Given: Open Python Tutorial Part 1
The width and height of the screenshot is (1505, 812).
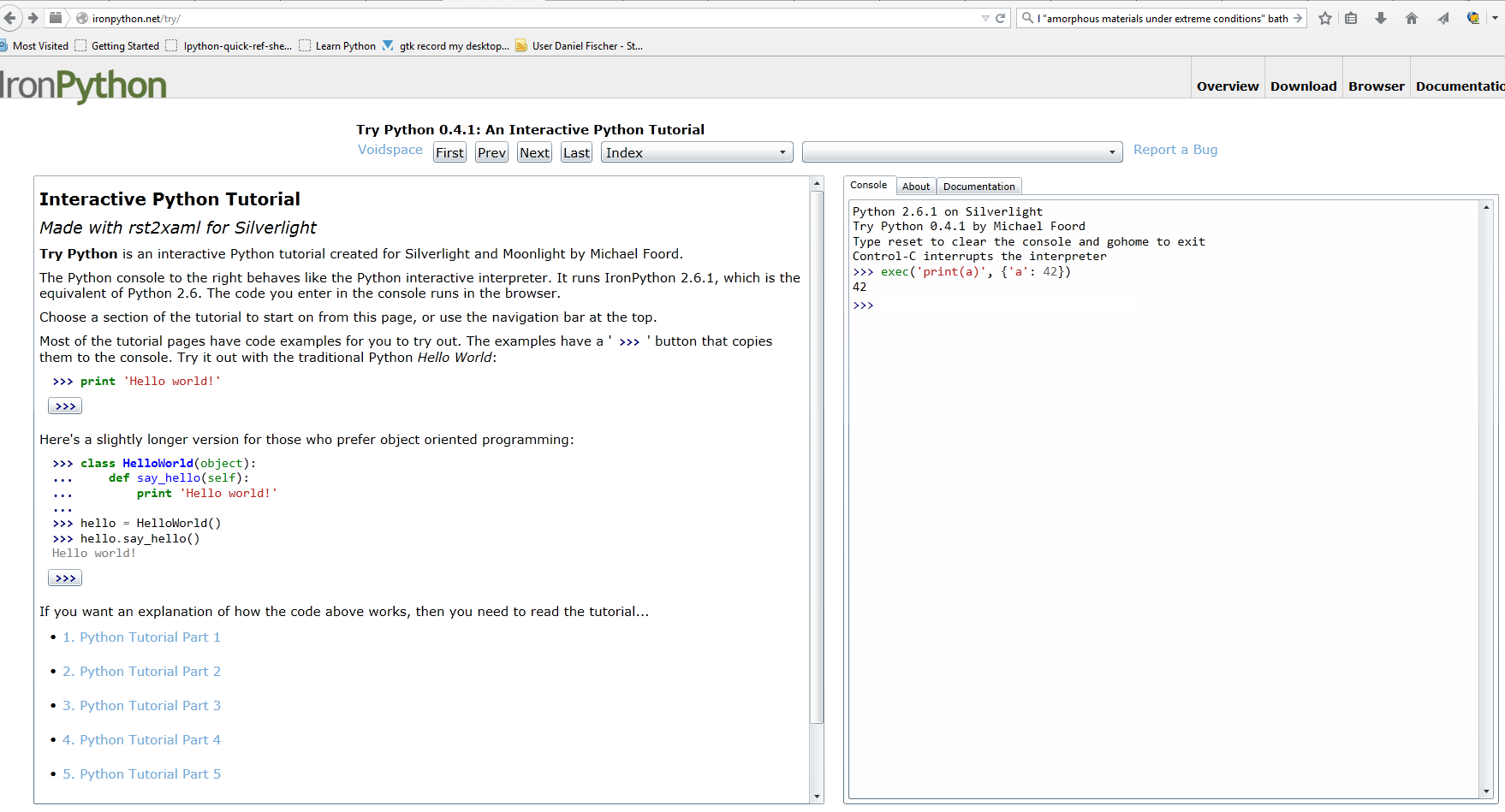Looking at the screenshot, I should click(x=141, y=637).
